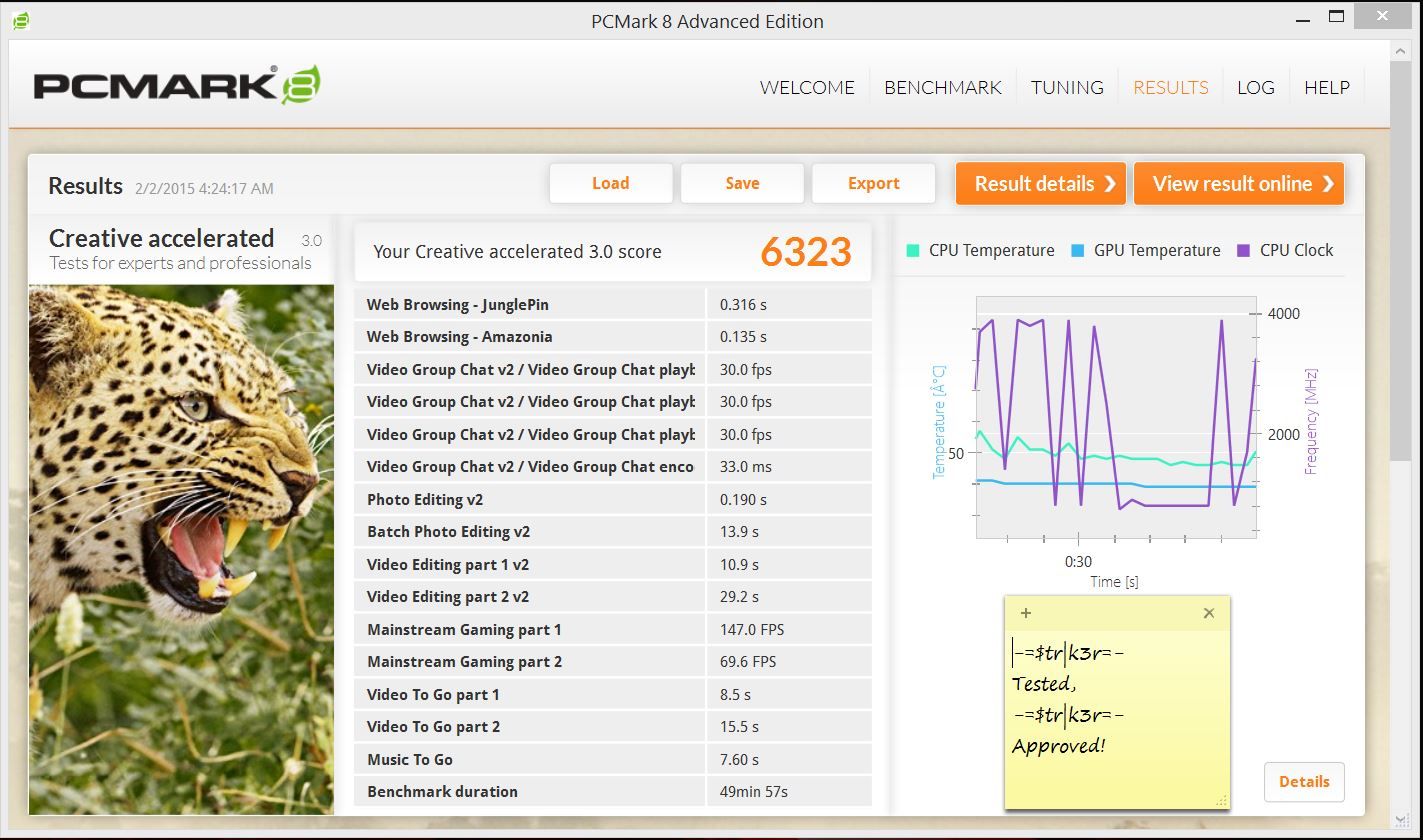Click the Load button
The image size is (1423, 840).
pyautogui.click(x=610, y=183)
